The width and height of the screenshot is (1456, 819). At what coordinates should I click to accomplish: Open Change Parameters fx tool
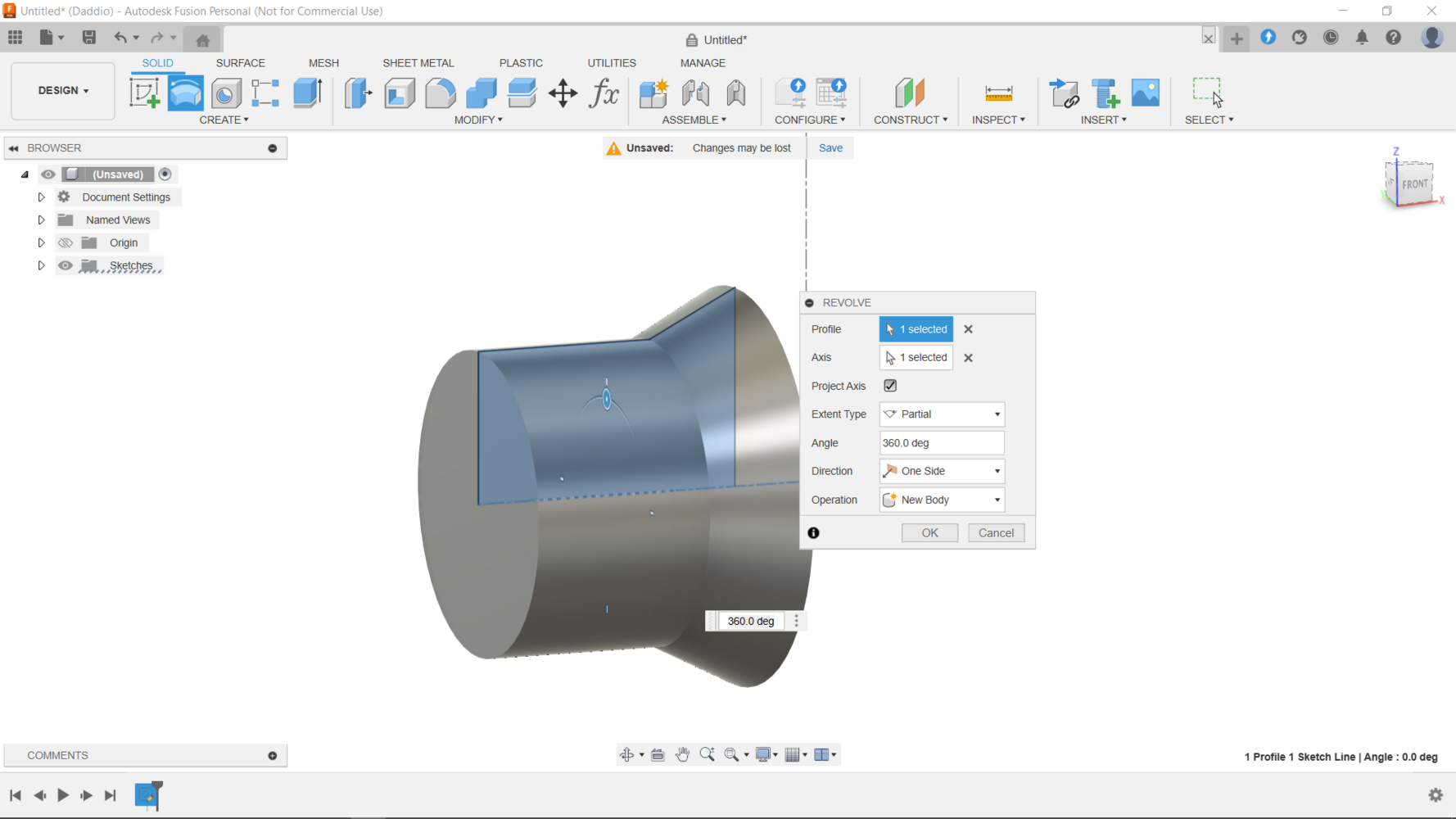604,93
